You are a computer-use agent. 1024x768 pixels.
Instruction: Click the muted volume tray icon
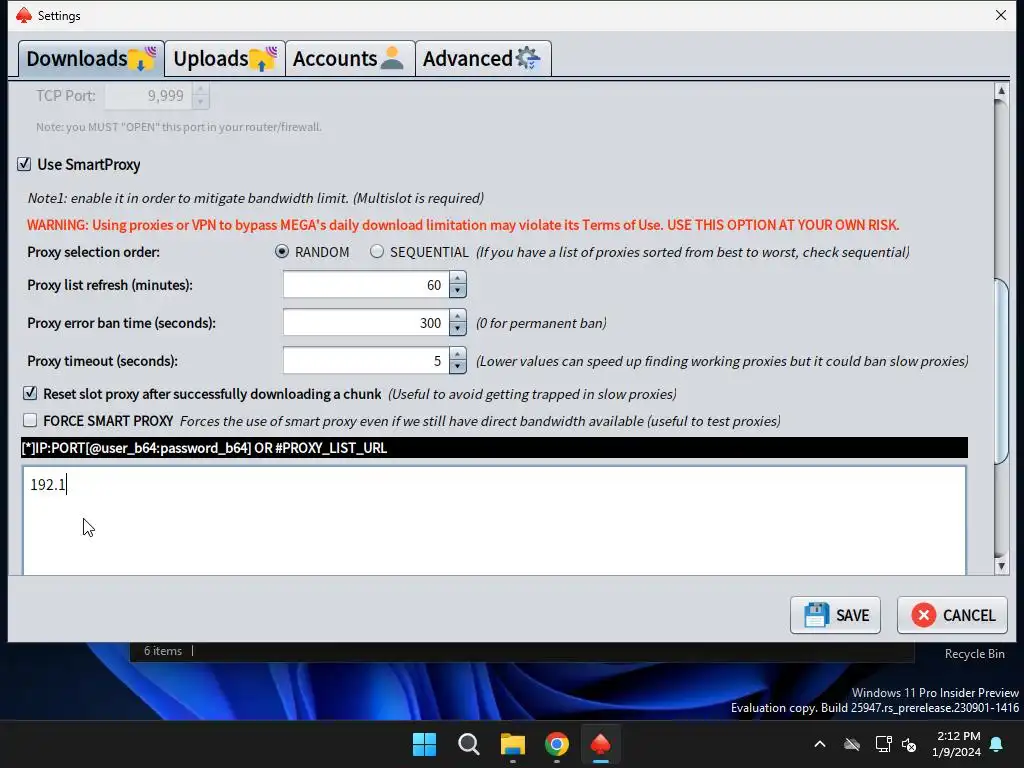click(x=908, y=744)
